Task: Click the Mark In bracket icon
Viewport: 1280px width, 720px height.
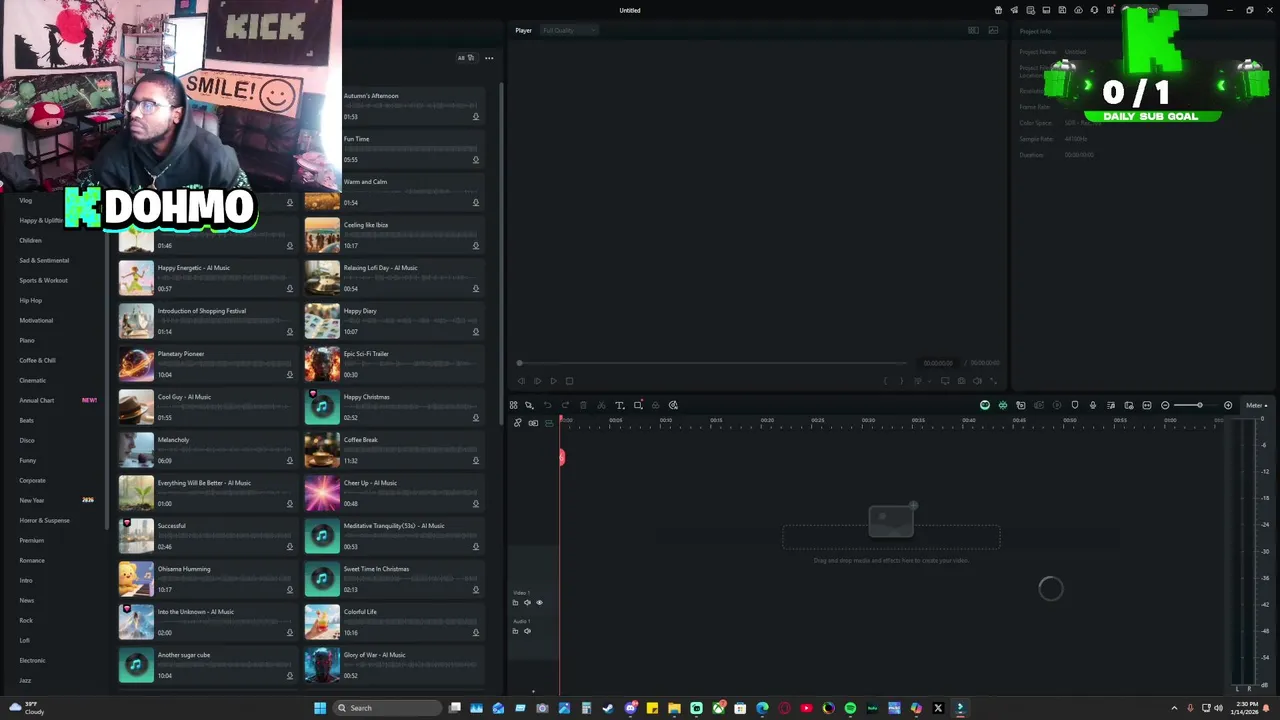Action: coord(885,381)
